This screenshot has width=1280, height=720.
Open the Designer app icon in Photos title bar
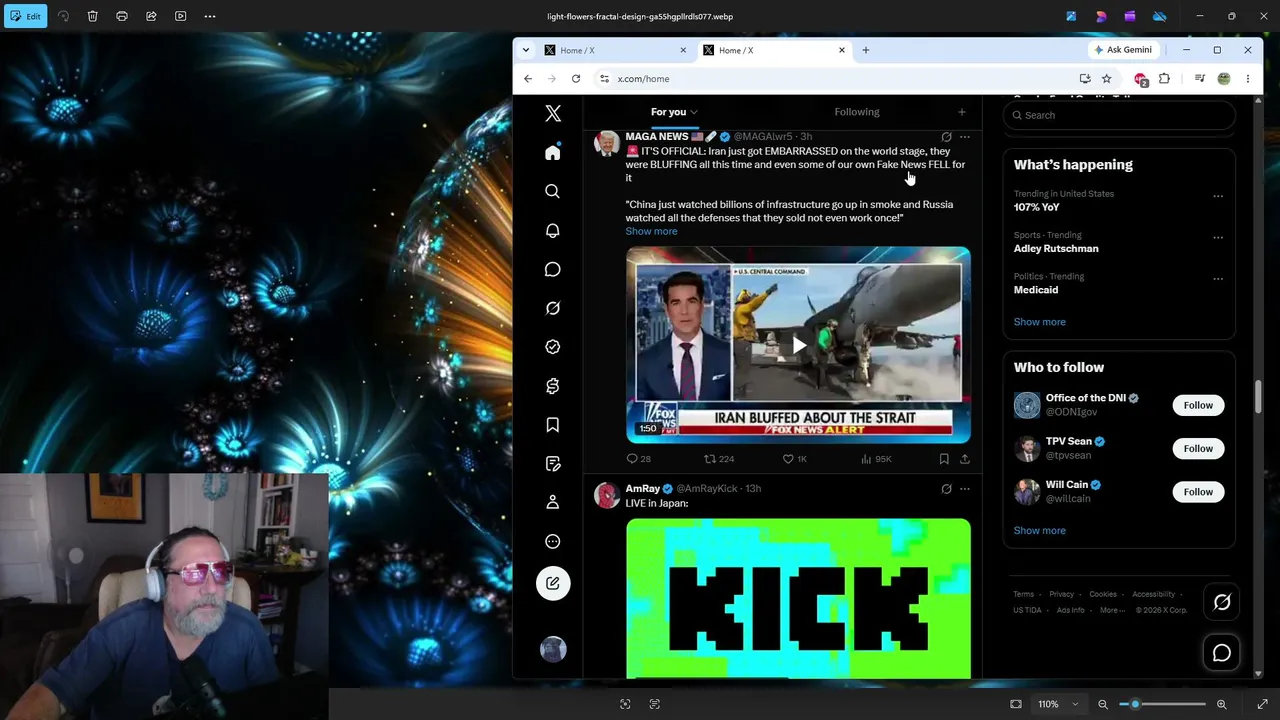point(1101,16)
